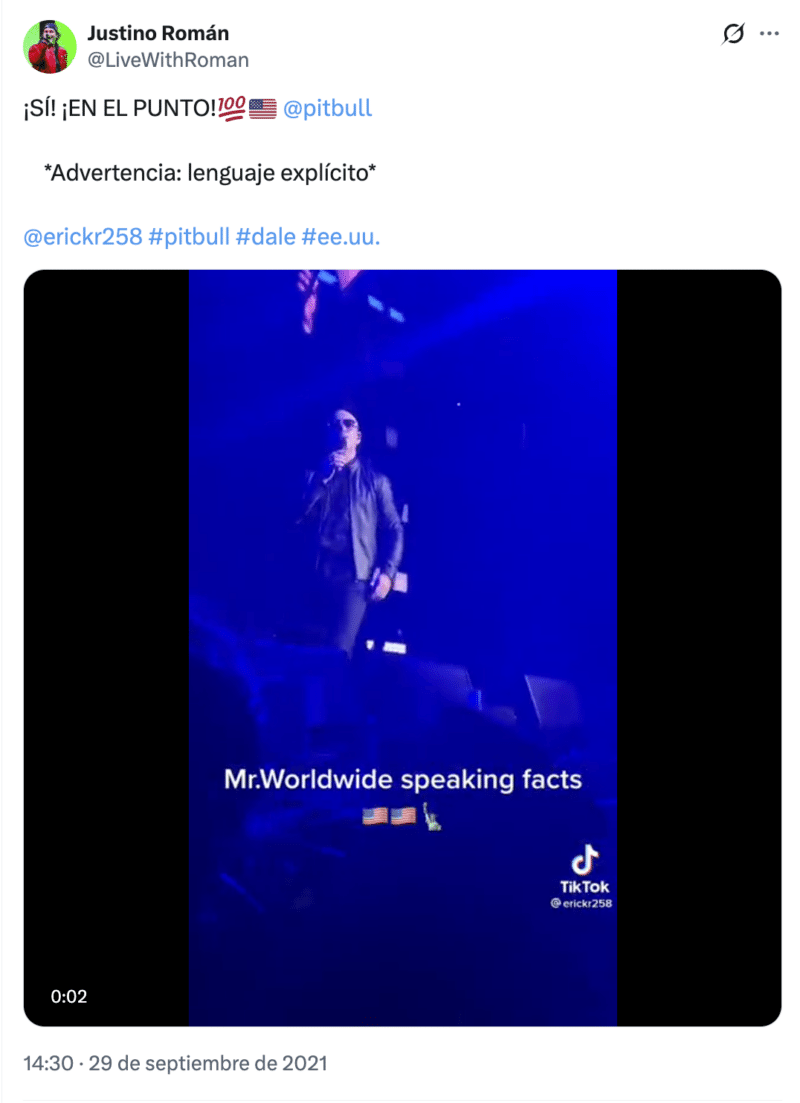Click the 100 points emoji
The height and width of the screenshot is (1103, 800).
point(231,108)
